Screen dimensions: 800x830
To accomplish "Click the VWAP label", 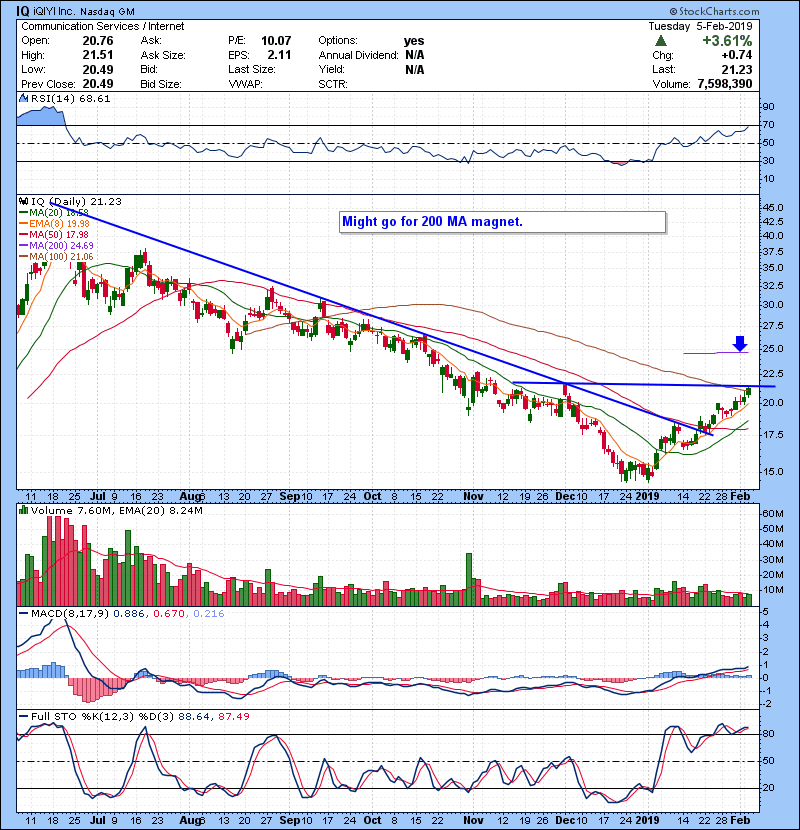I will (x=246, y=84).
